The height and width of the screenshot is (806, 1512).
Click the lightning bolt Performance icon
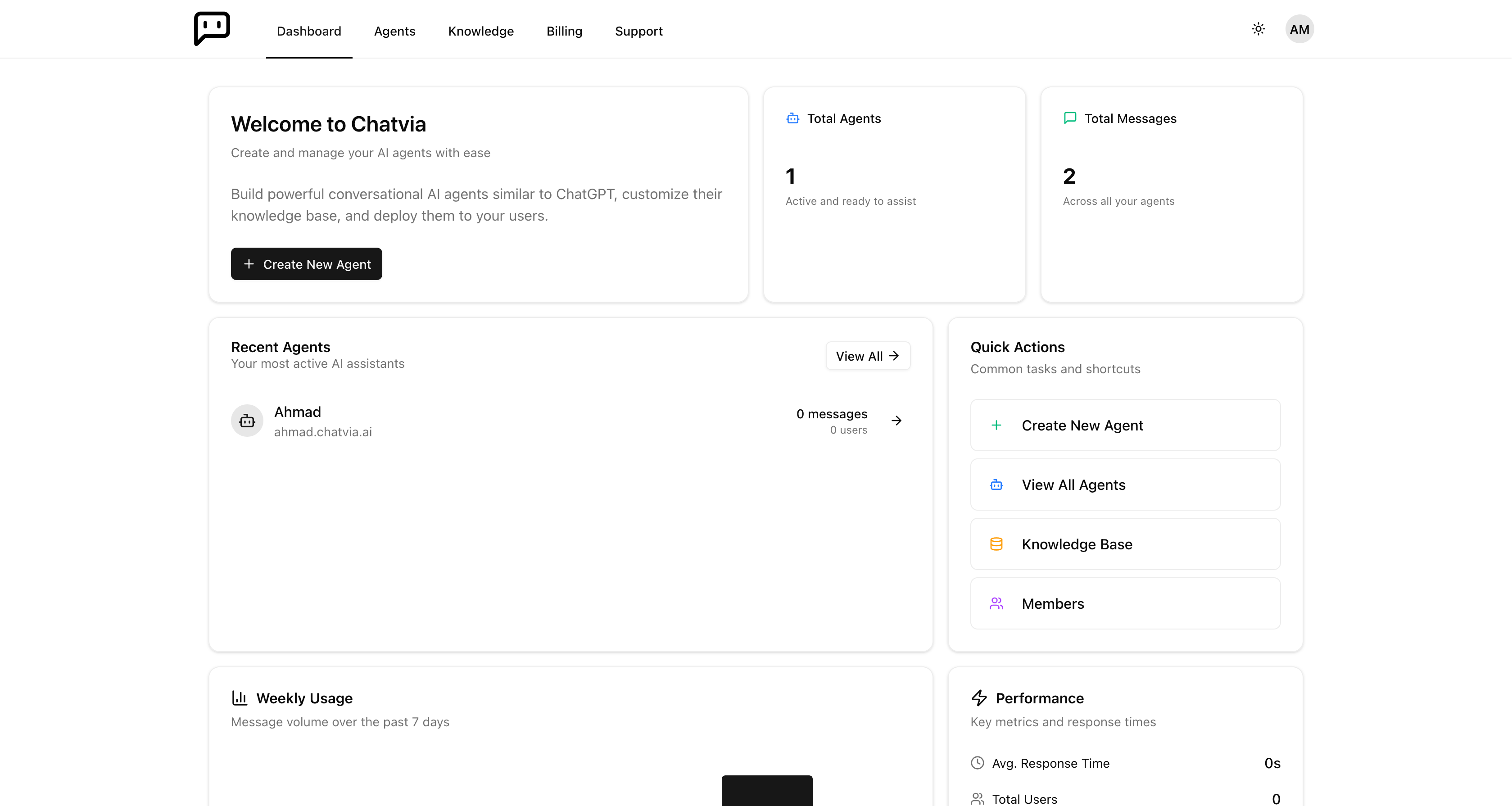click(979, 698)
